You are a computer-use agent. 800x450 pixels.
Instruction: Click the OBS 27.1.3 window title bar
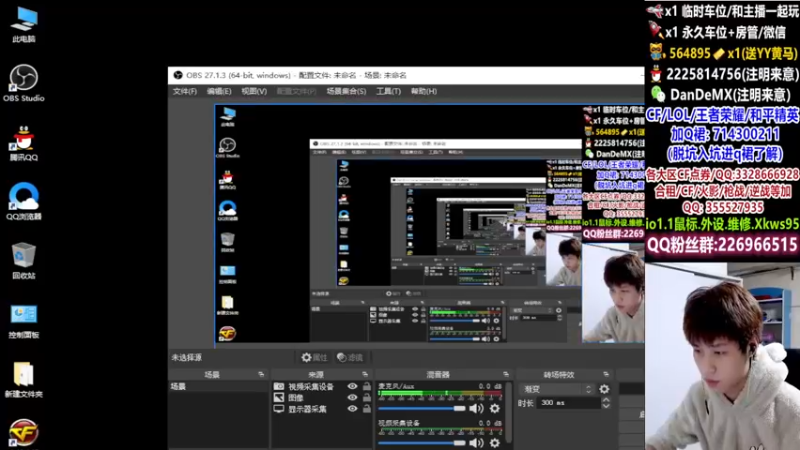[x=407, y=75]
